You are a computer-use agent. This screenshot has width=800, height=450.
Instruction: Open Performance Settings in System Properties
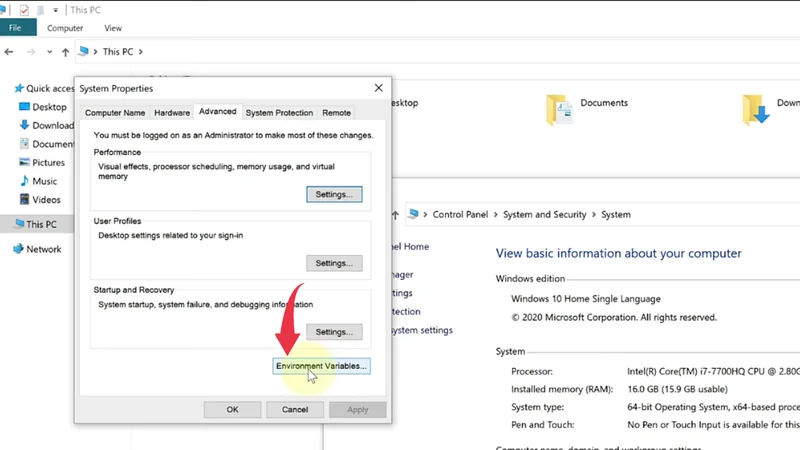[334, 194]
